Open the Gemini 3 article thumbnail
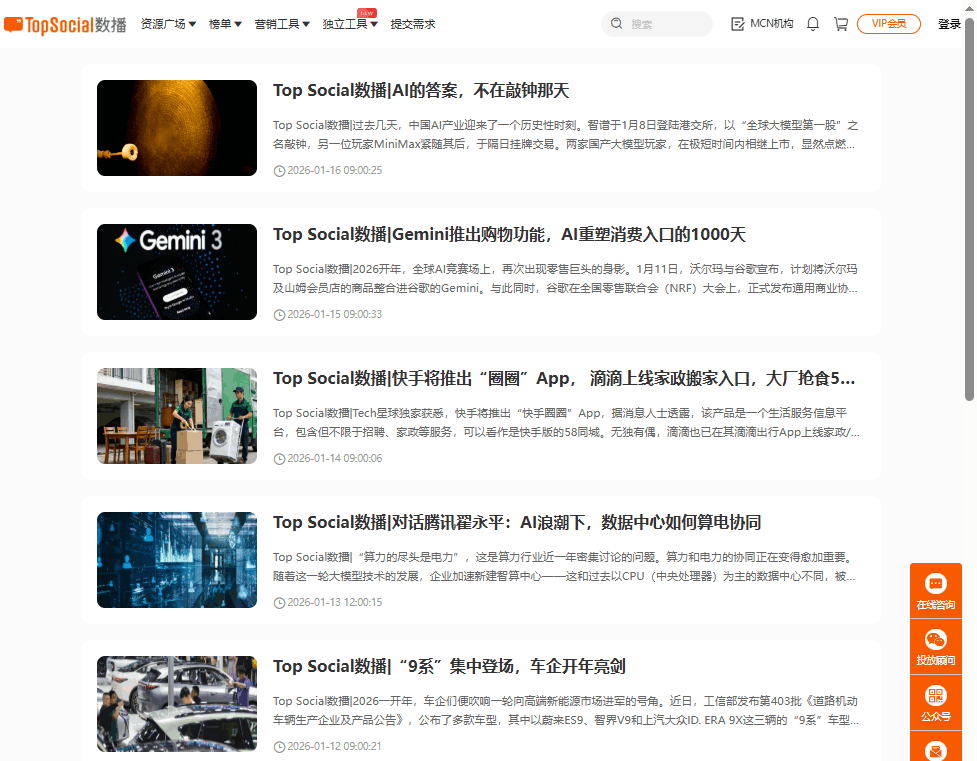 point(177,272)
